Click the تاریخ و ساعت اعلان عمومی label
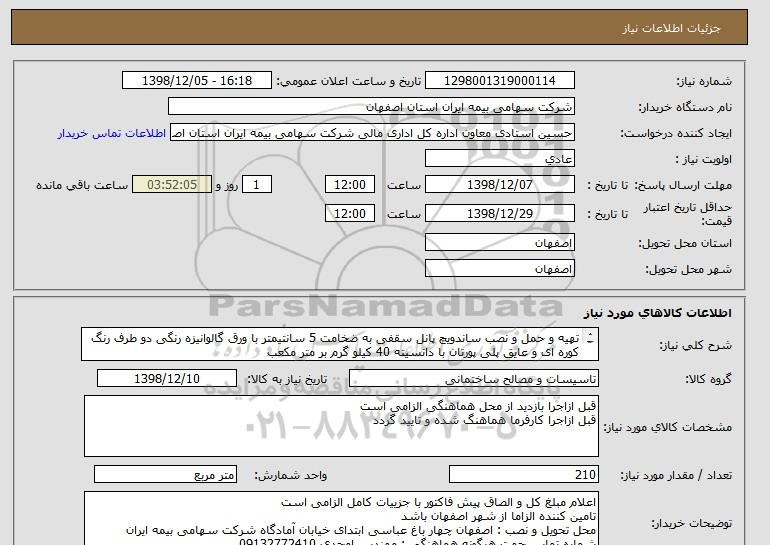 (x=349, y=81)
